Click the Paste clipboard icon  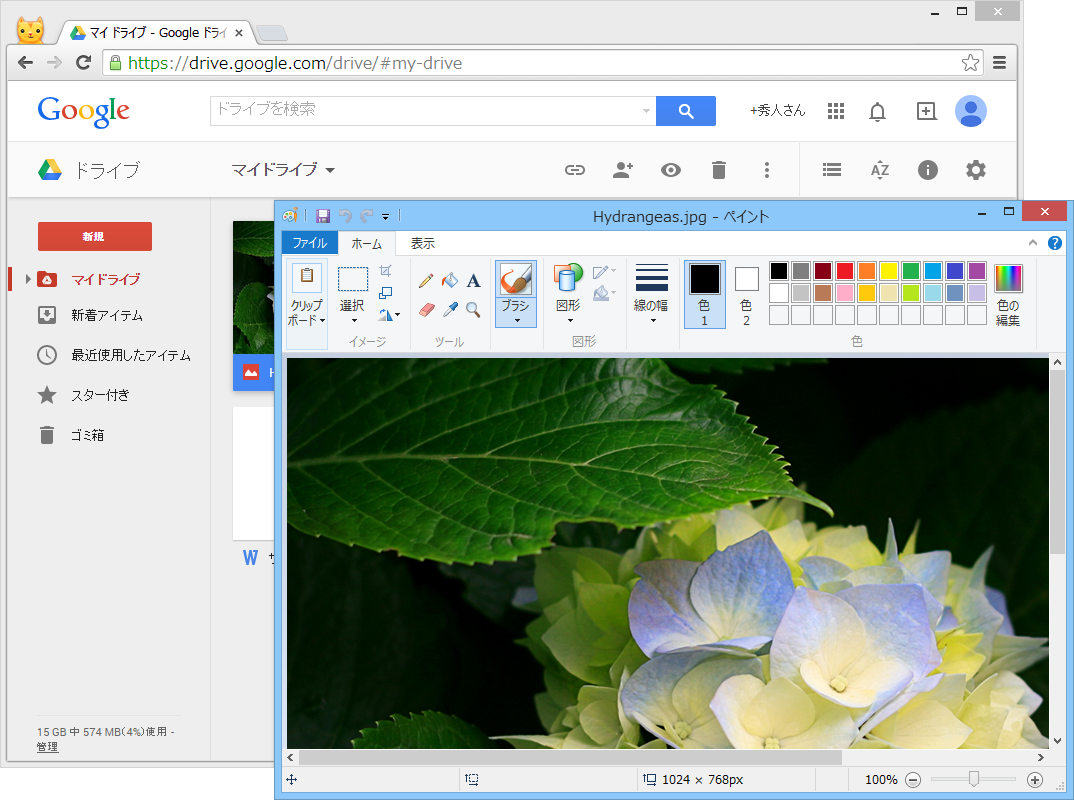pos(307,277)
